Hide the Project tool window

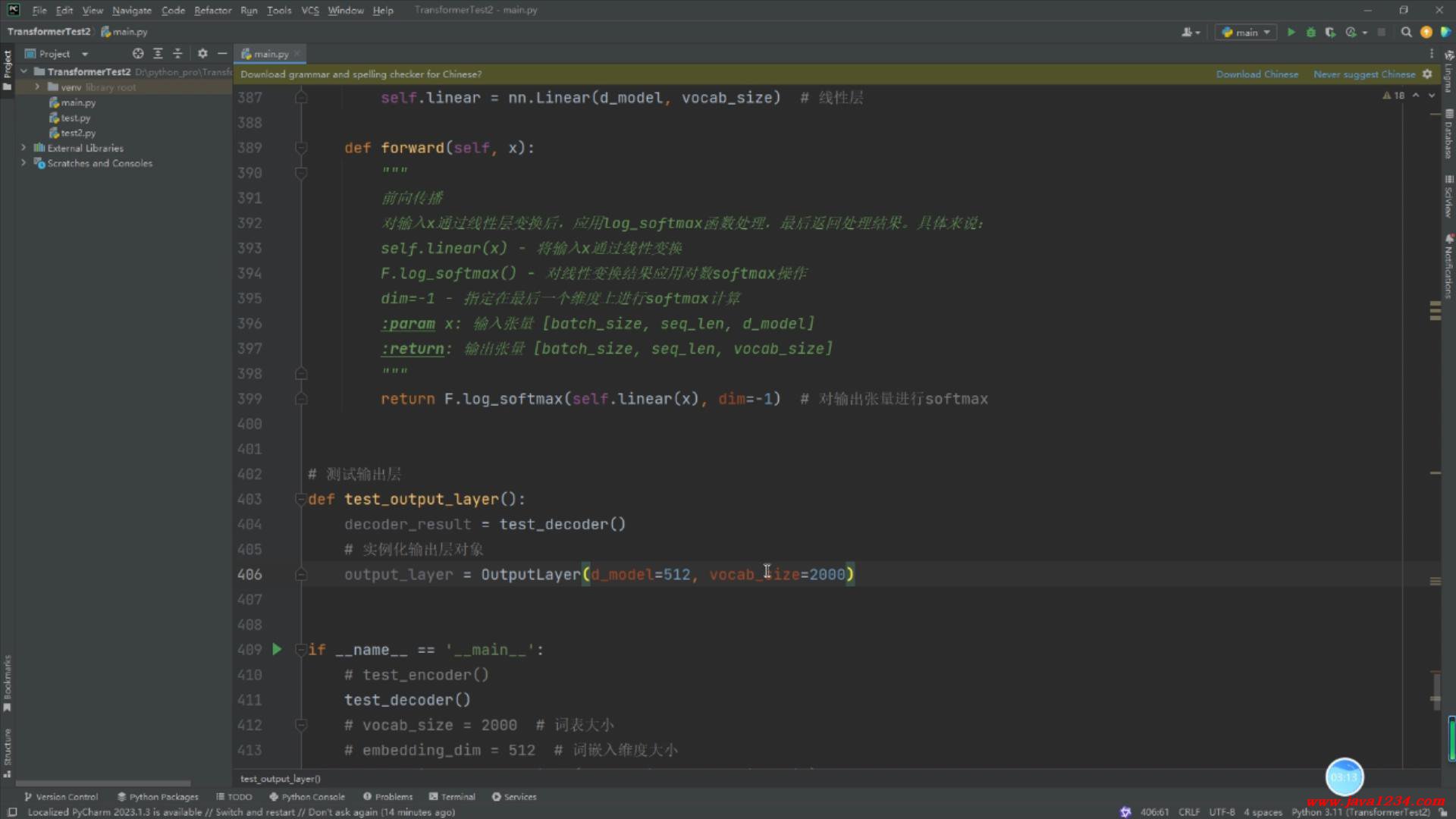[x=222, y=54]
